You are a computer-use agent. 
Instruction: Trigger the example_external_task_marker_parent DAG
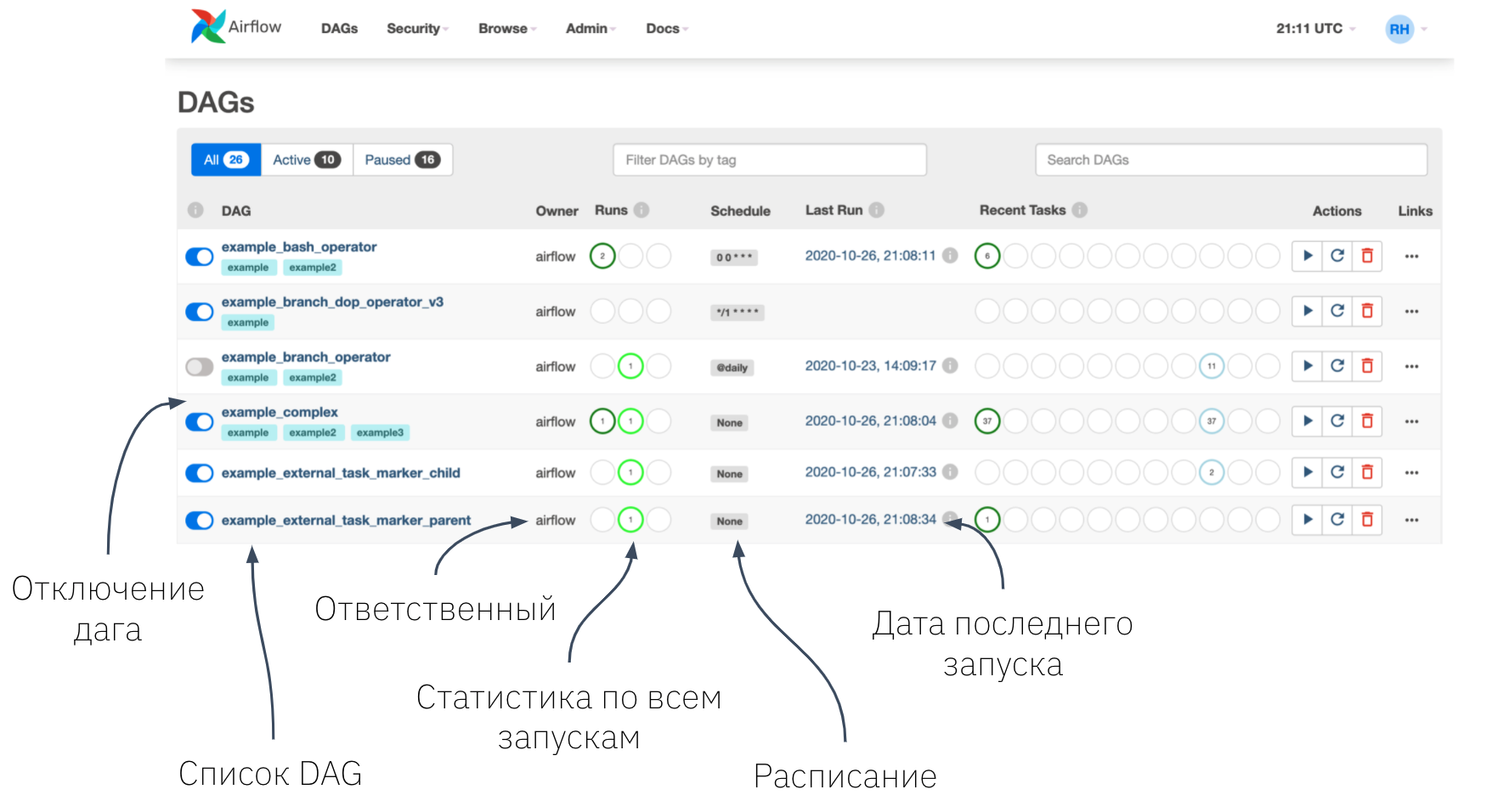1307,520
